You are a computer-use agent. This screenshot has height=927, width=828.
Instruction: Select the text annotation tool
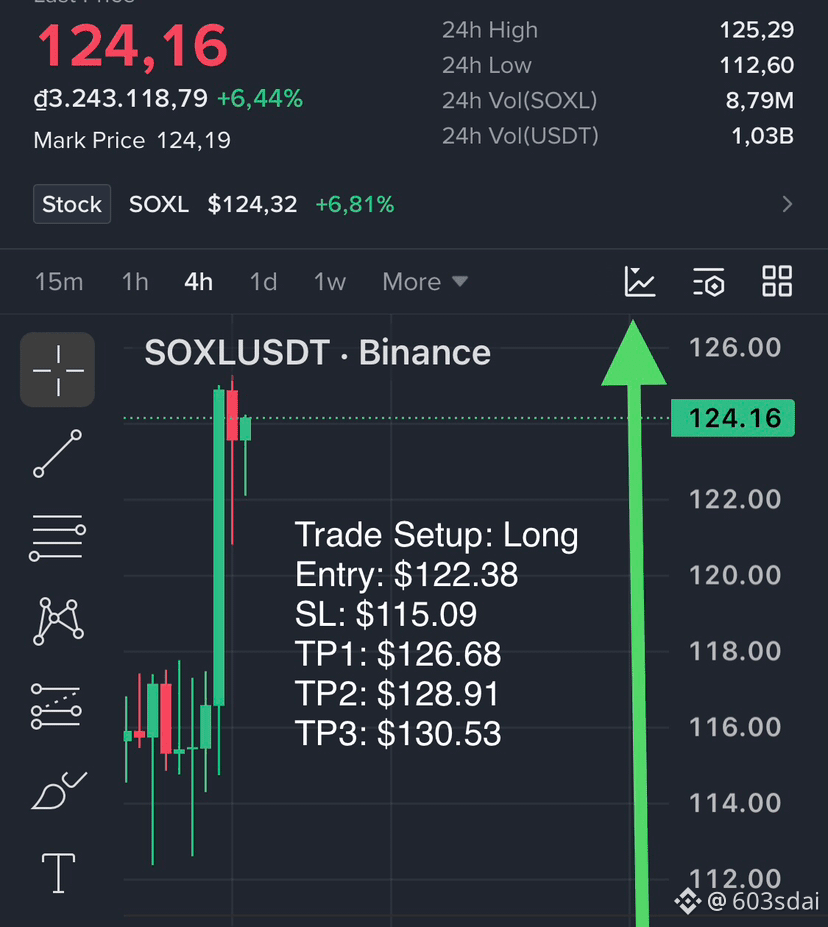[58, 873]
